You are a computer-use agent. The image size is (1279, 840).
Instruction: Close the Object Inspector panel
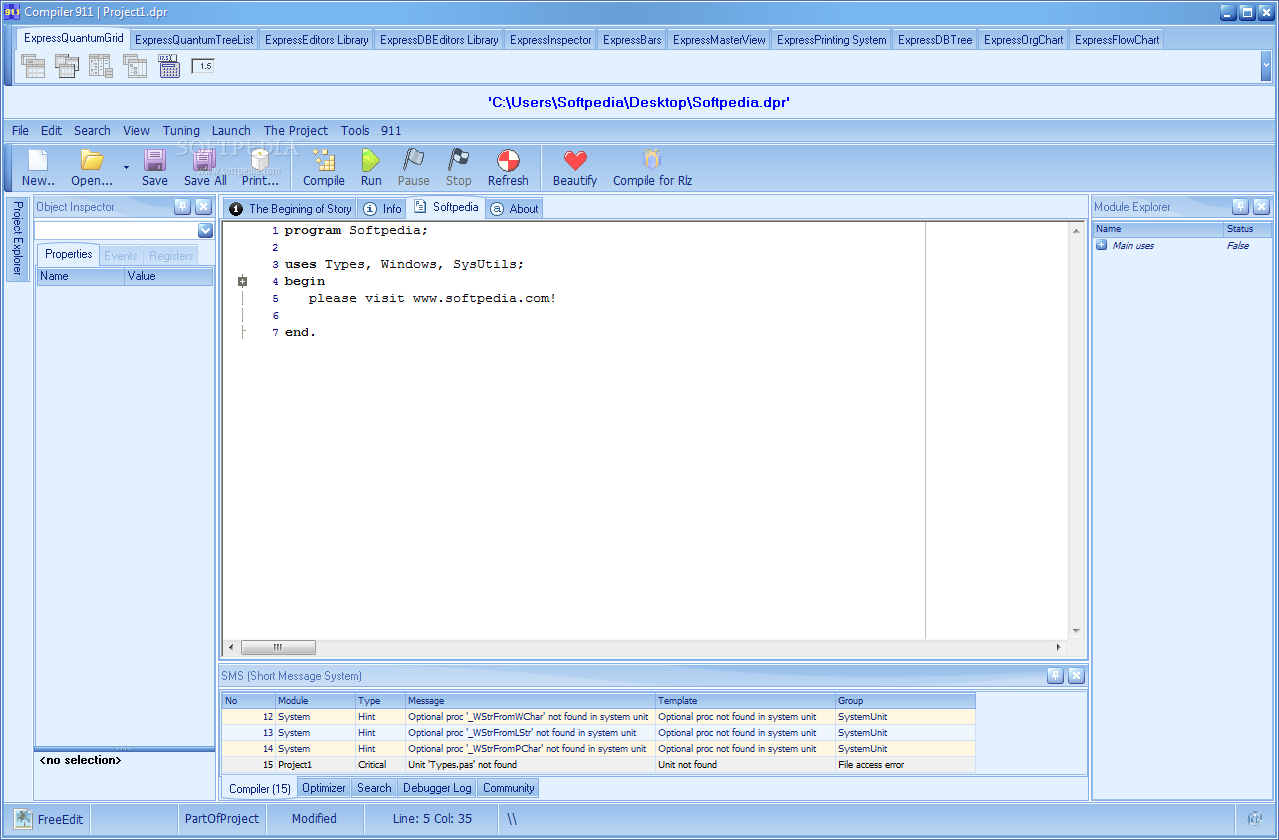click(203, 207)
